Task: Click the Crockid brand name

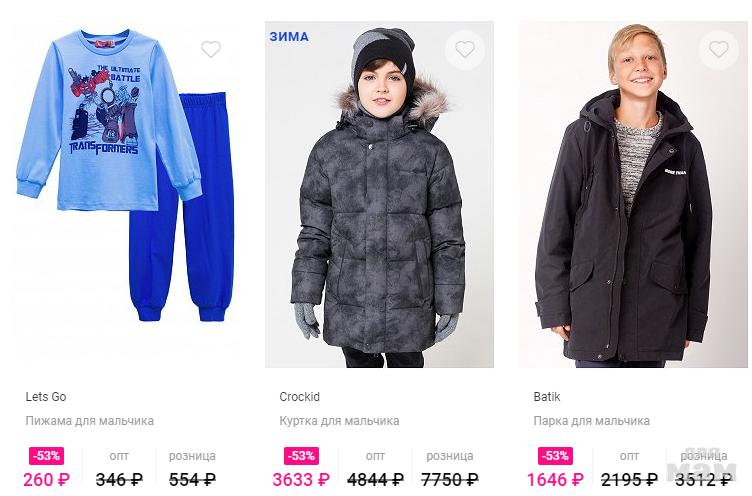Action: click(299, 397)
